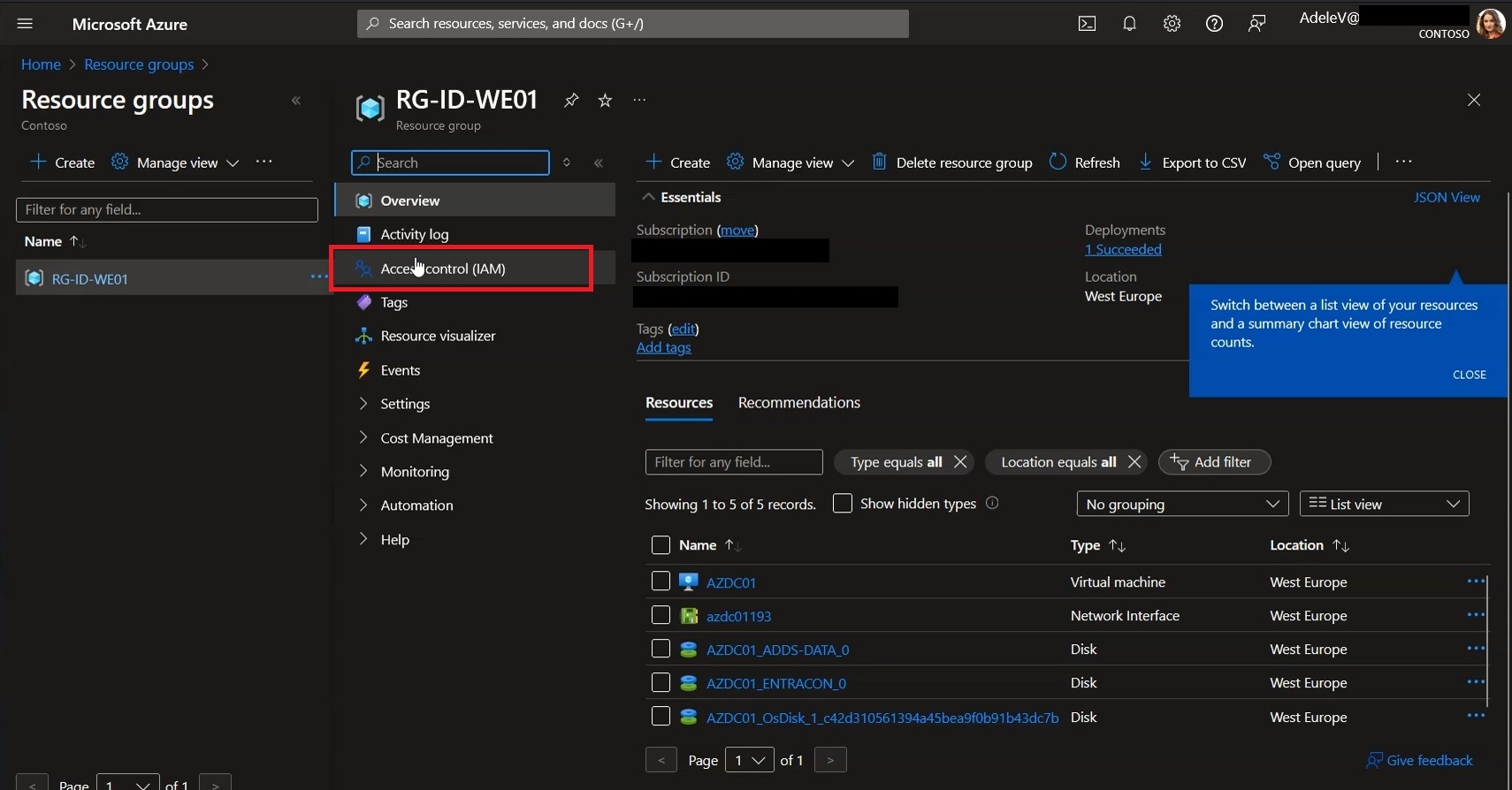
Task: Open the portal hamburger menu
Action: [25, 24]
